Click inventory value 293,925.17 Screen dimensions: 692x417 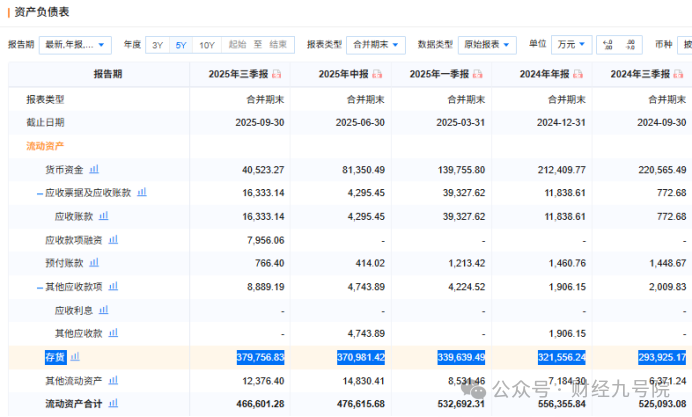[x=662, y=357]
